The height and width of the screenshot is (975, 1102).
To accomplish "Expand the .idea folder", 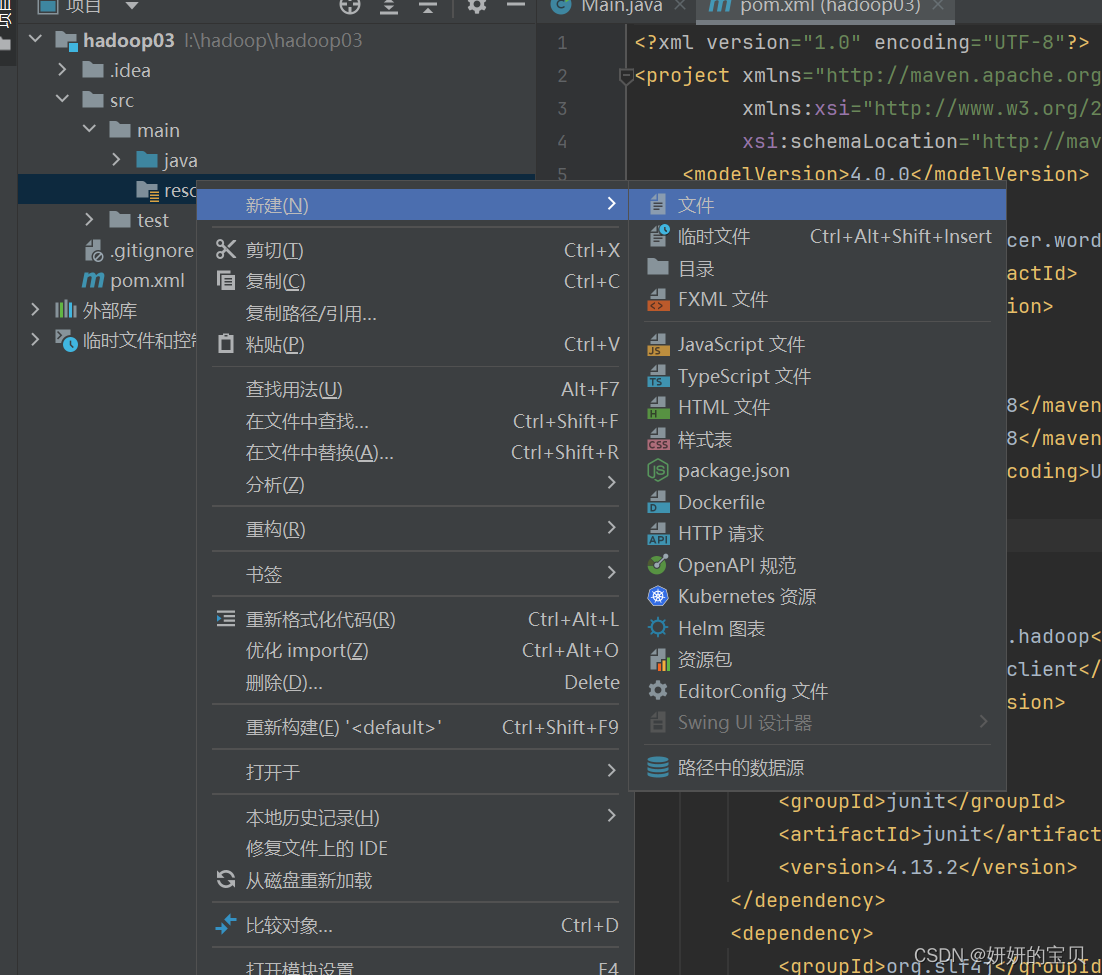I will [63, 70].
